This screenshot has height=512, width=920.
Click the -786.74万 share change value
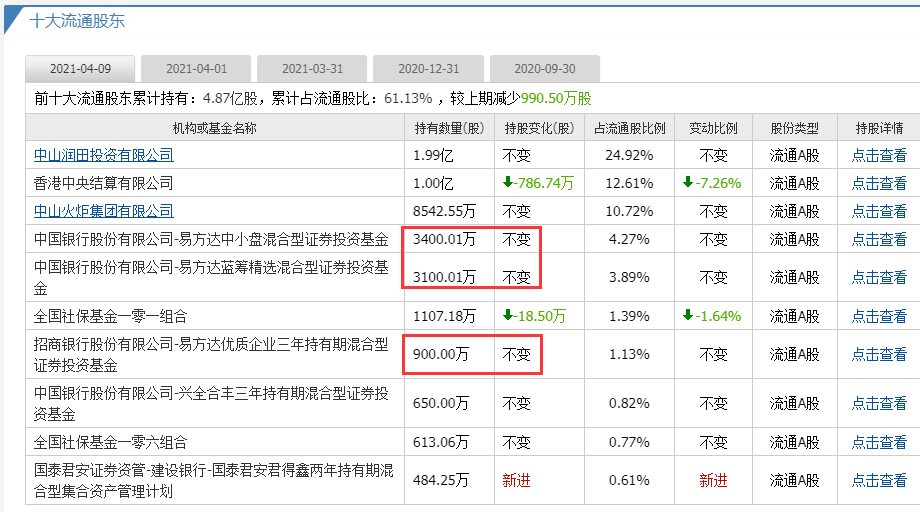tap(539, 183)
